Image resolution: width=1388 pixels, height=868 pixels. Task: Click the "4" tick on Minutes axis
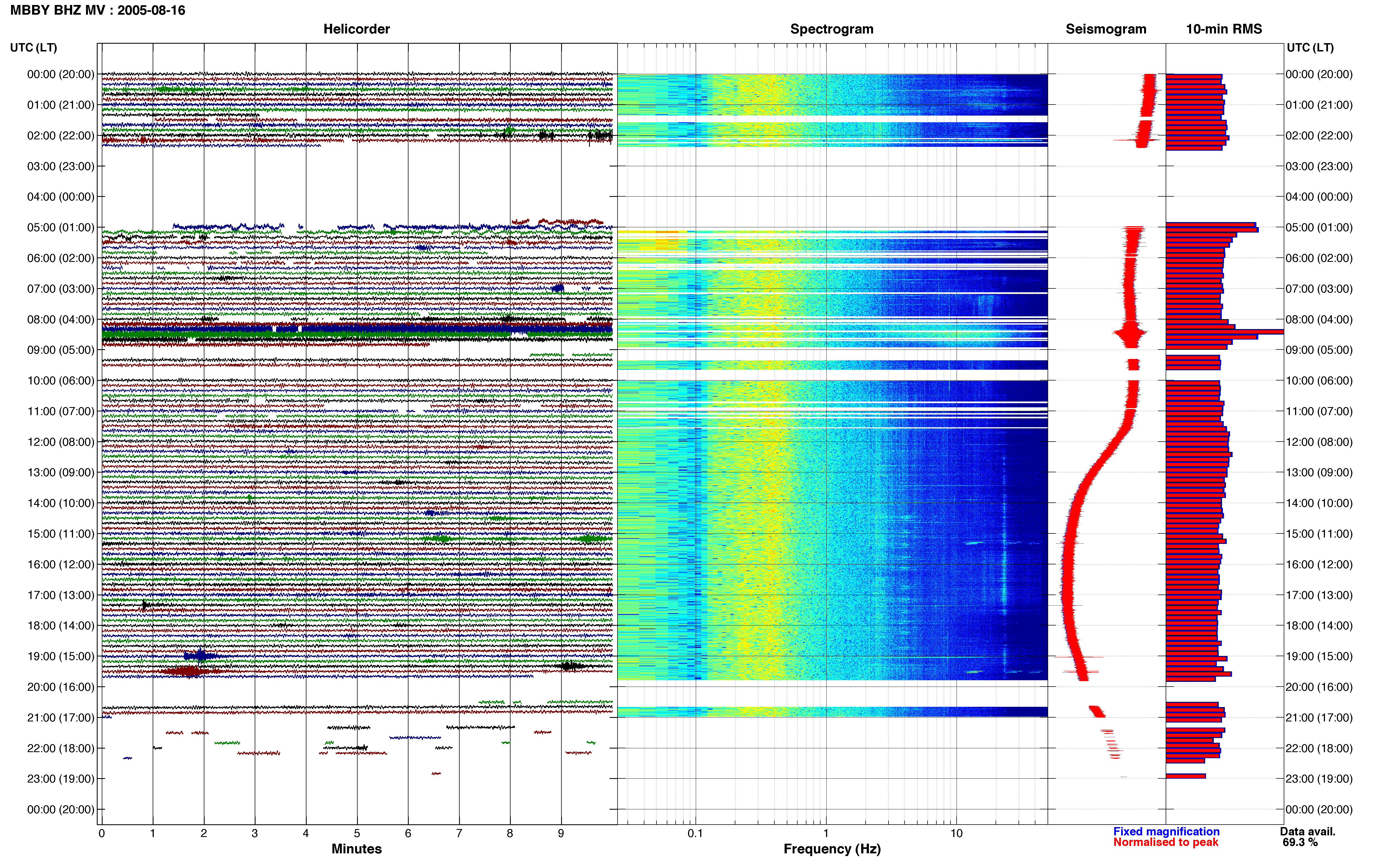[306, 833]
